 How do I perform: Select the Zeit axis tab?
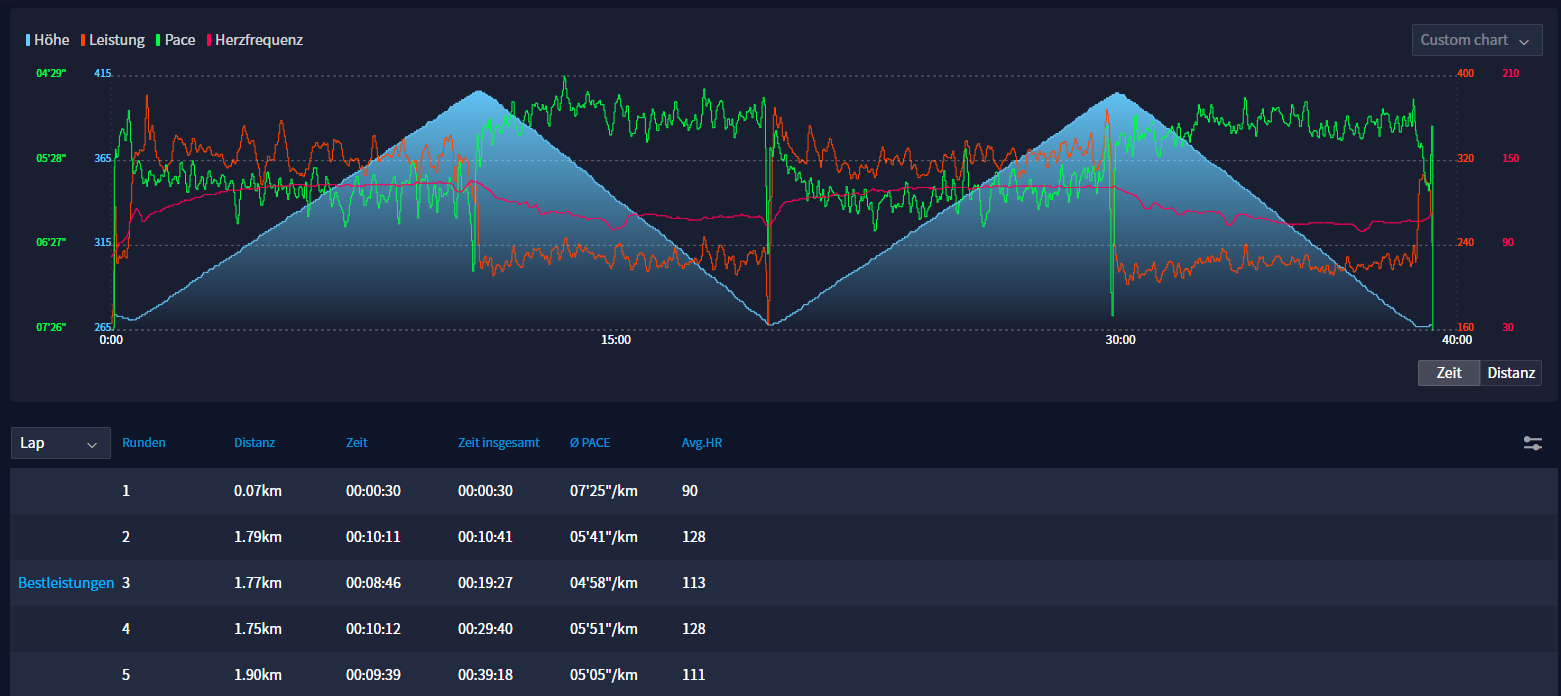coord(1448,373)
